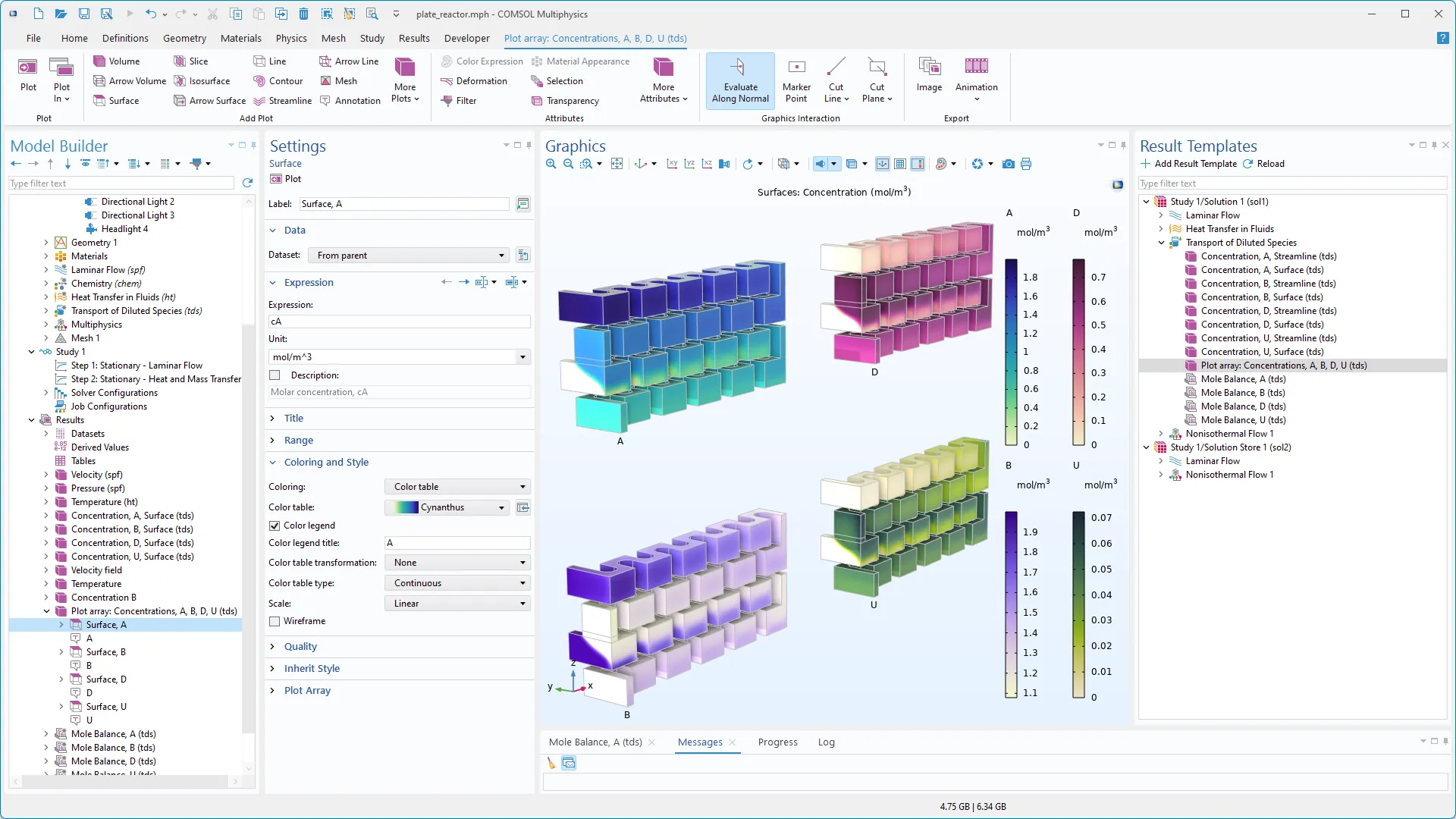Viewport: 1456px width, 819px height.
Task: Click the Streamline plot icon in ribbon
Action: point(259,101)
